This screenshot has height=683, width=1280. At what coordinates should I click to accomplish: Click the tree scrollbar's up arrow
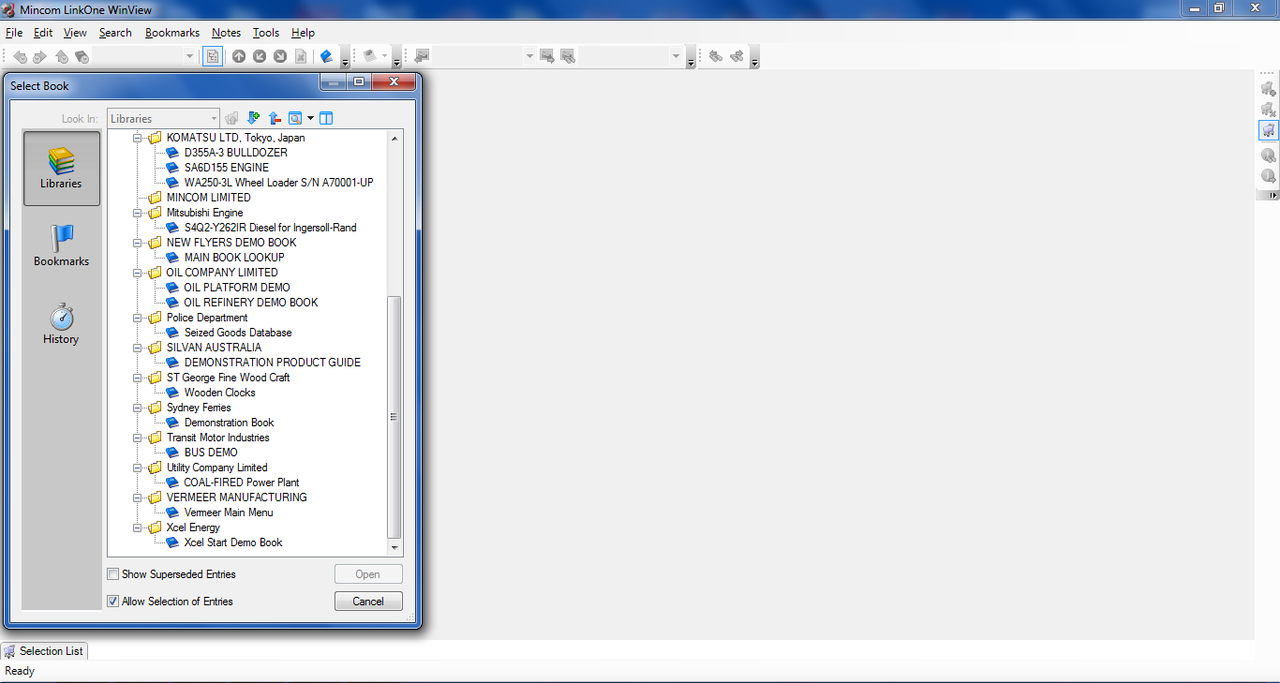(x=394, y=138)
